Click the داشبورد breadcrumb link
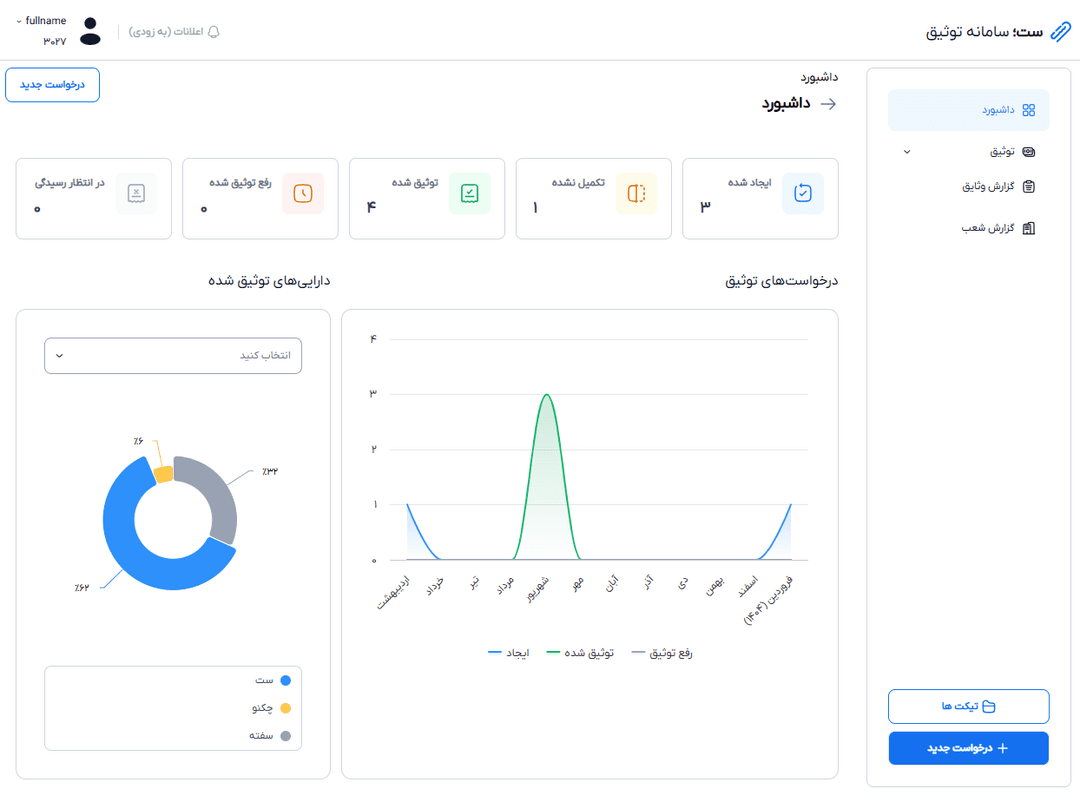1080x801 pixels. coord(819,77)
